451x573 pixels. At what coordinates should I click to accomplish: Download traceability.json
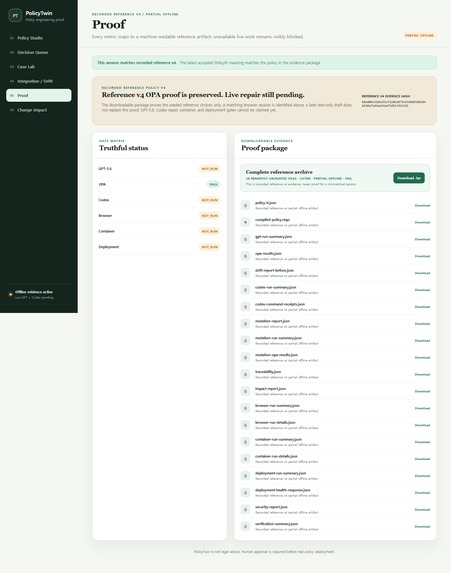(x=422, y=375)
